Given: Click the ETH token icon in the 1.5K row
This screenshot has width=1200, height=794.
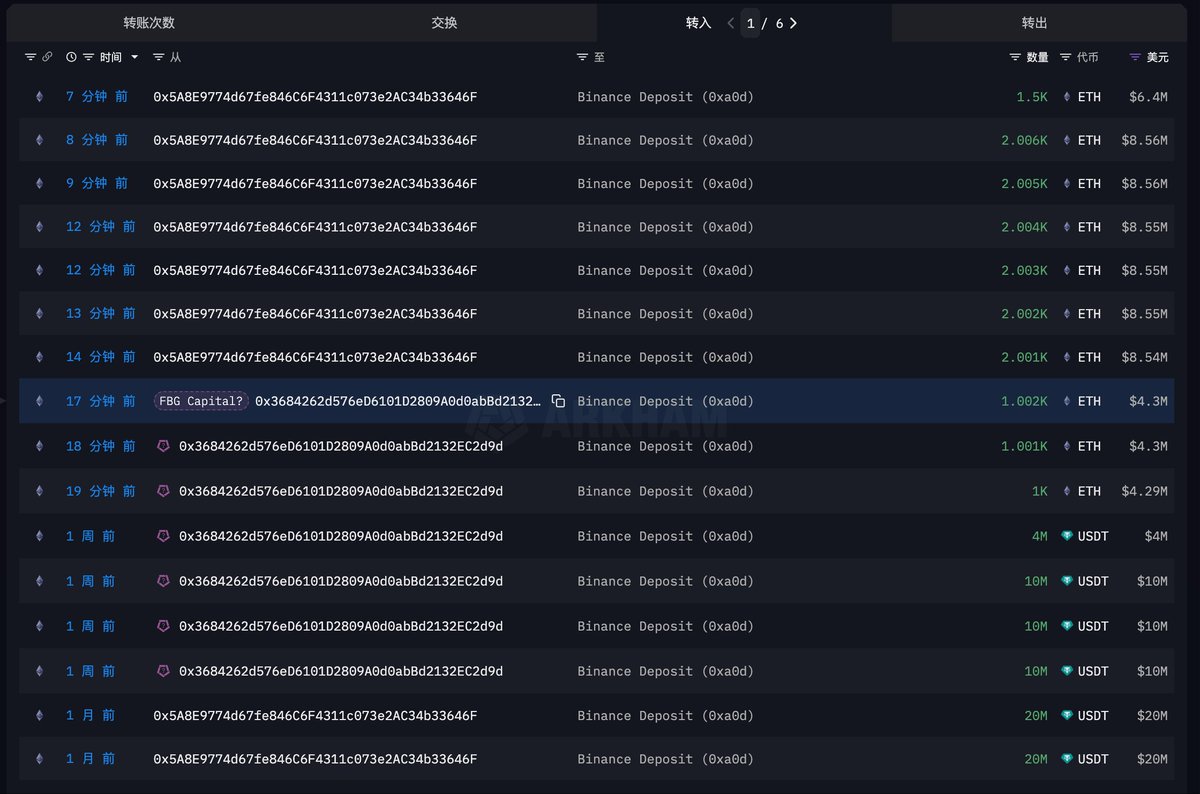Looking at the screenshot, I should [1067, 97].
